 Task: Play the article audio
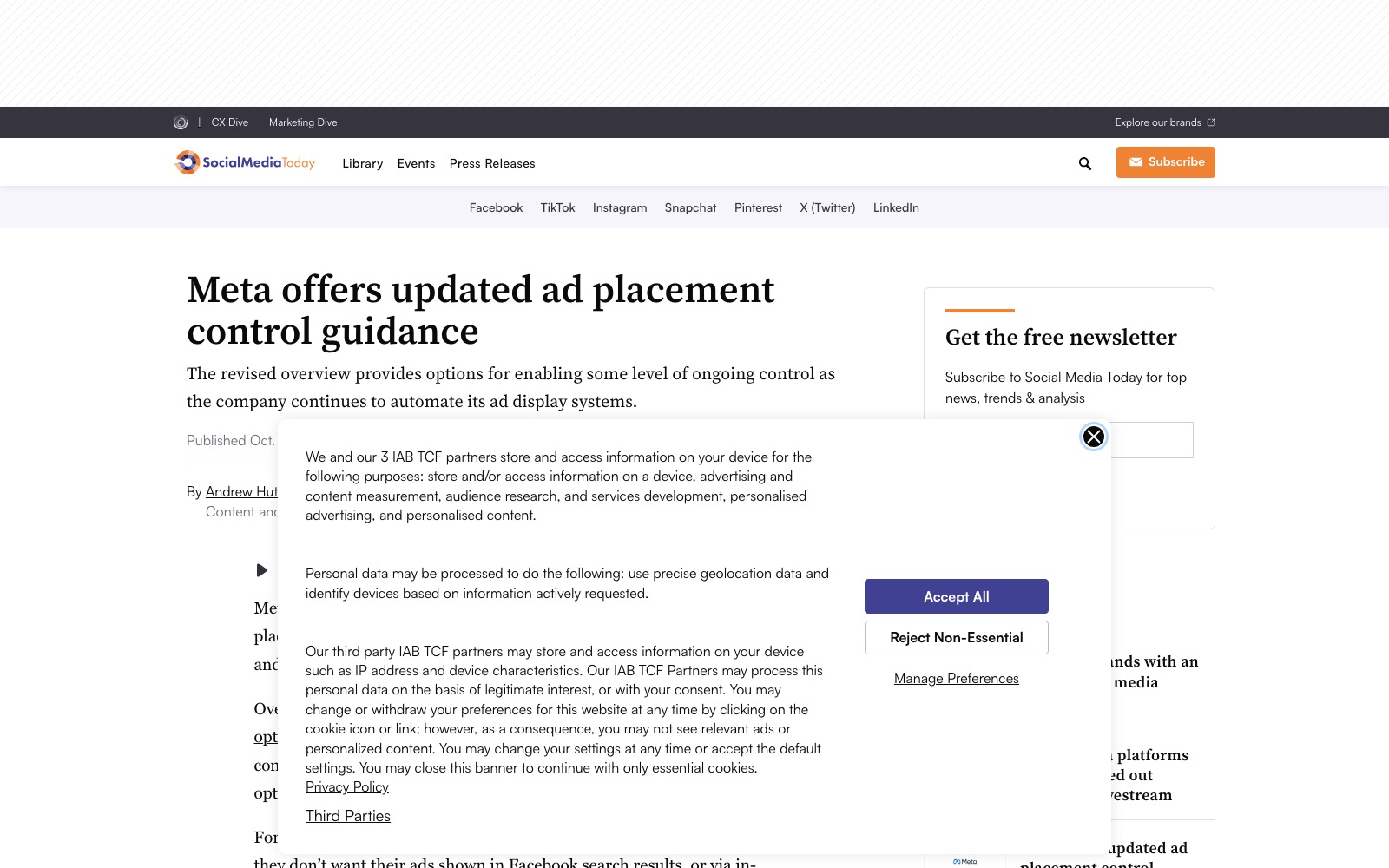pos(261,570)
